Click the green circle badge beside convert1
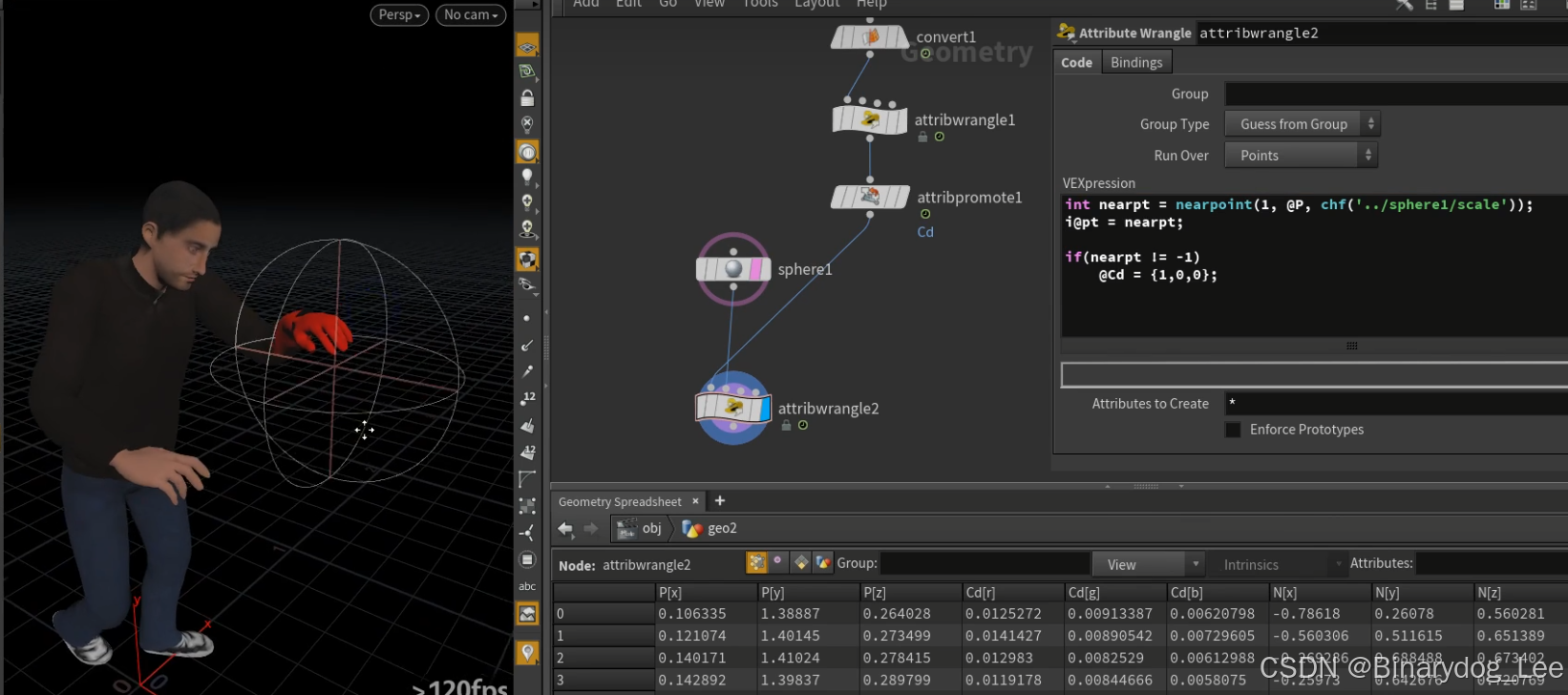Image resolution: width=1568 pixels, height=695 pixels. [x=925, y=53]
